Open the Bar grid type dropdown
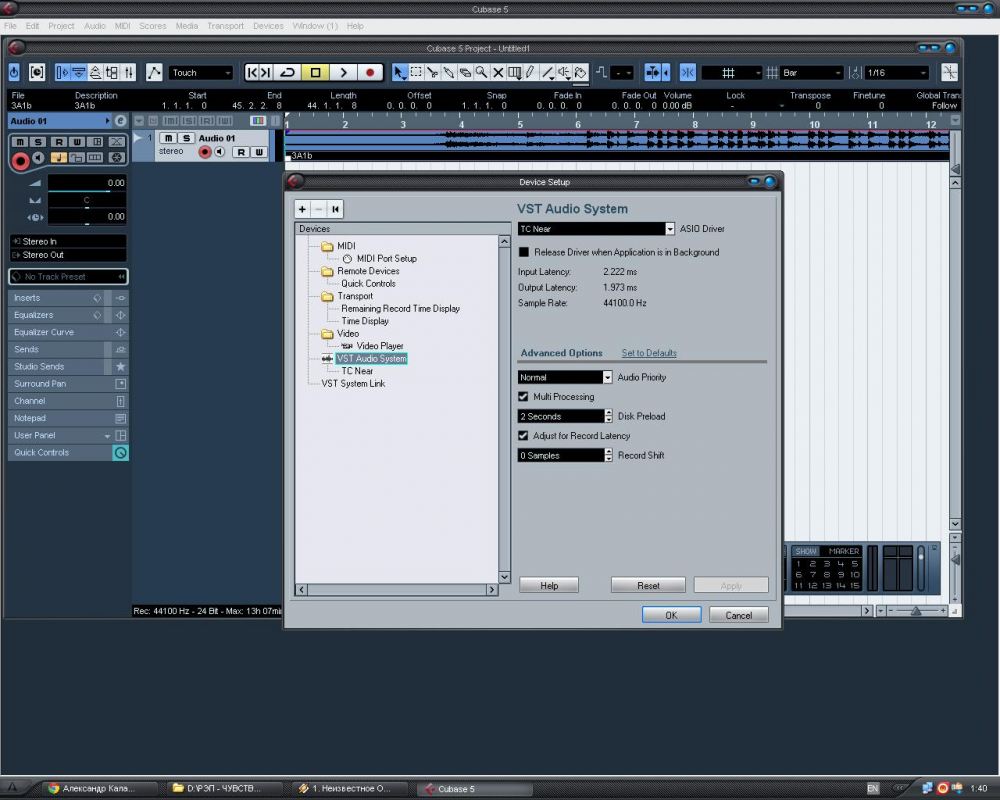 coord(812,73)
